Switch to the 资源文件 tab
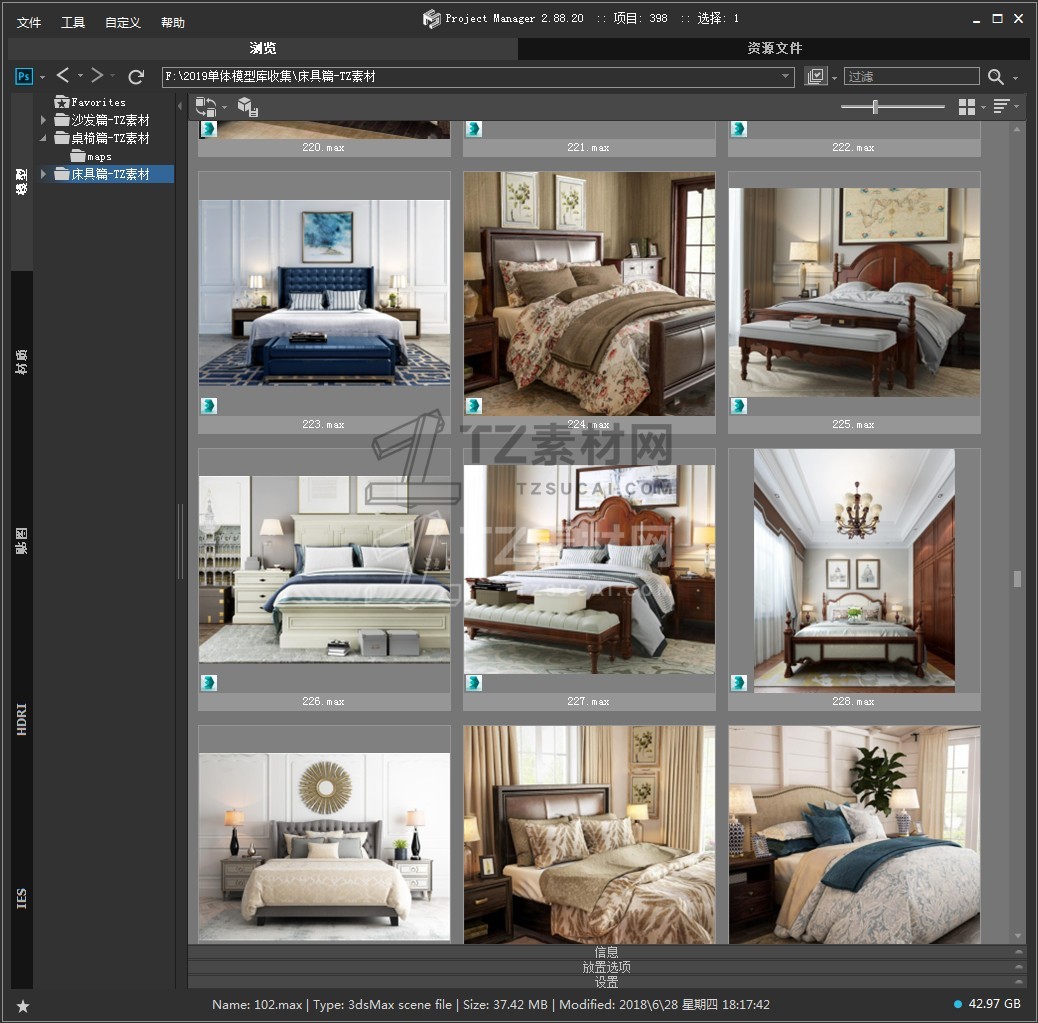The height and width of the screenshot is (1023, 1038). (774, 48)
